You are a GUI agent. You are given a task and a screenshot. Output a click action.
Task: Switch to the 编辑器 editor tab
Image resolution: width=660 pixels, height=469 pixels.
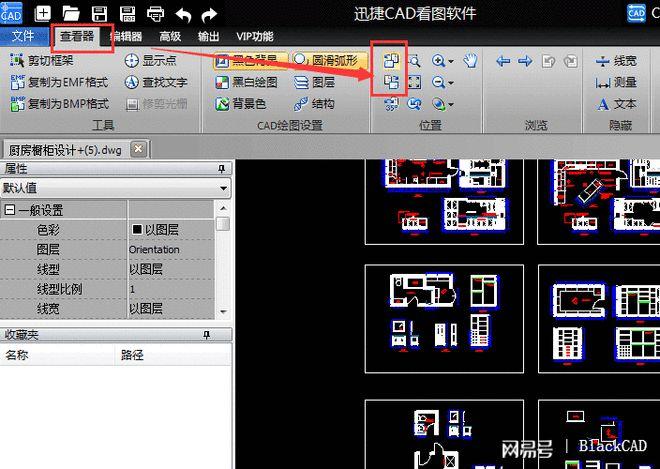click(x=126, y=37)
